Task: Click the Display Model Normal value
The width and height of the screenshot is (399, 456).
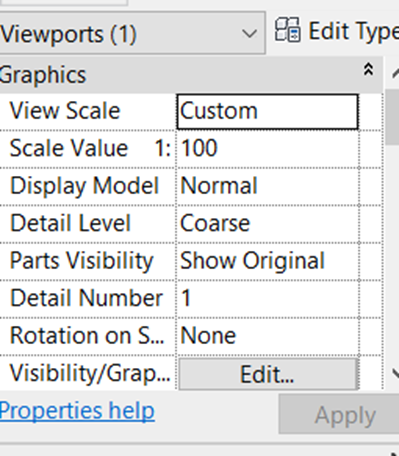Action: pos(268,186)
